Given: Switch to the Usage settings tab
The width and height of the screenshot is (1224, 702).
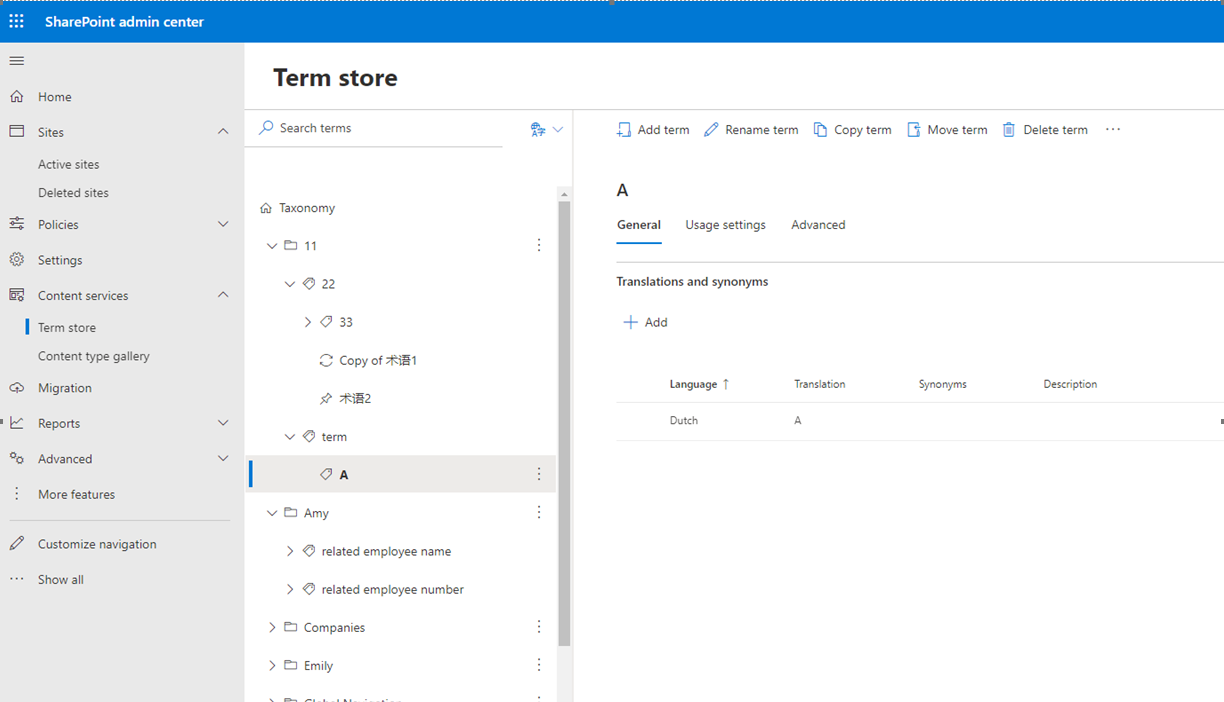Looking at the screenshot, I should [x=725, y=224].
